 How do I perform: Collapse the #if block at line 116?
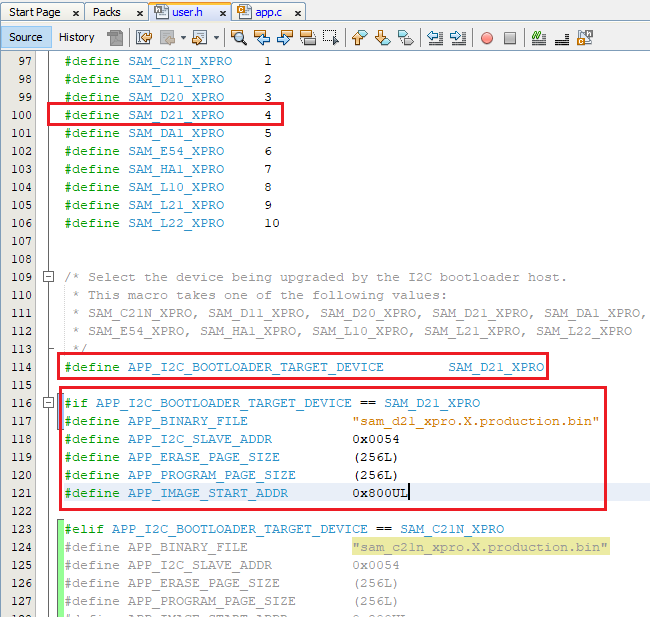pyautogui.click(x=49, y=403)
